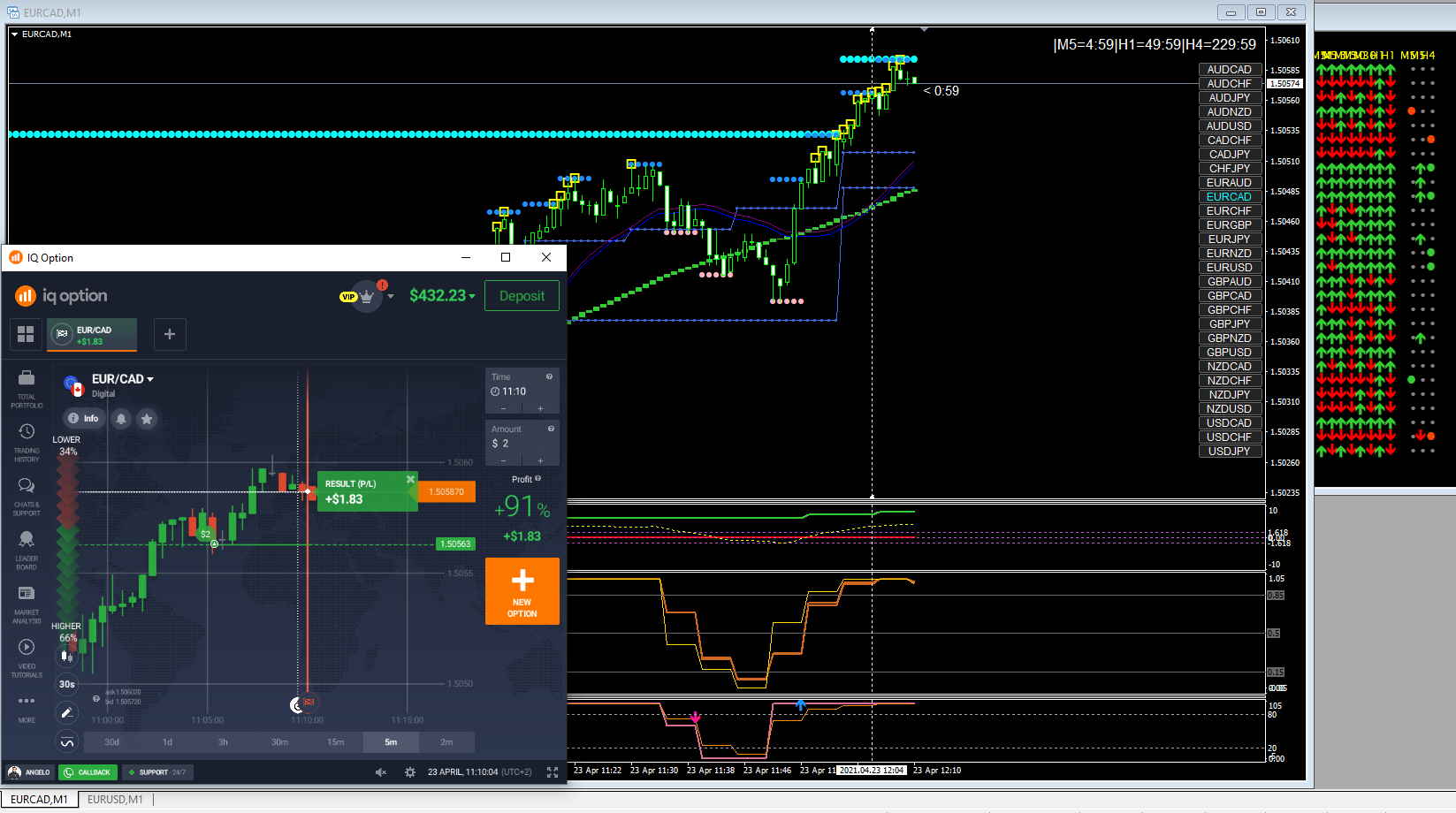Show help for Amount field
Screen dimensions: 1456x813
[551, 429]
